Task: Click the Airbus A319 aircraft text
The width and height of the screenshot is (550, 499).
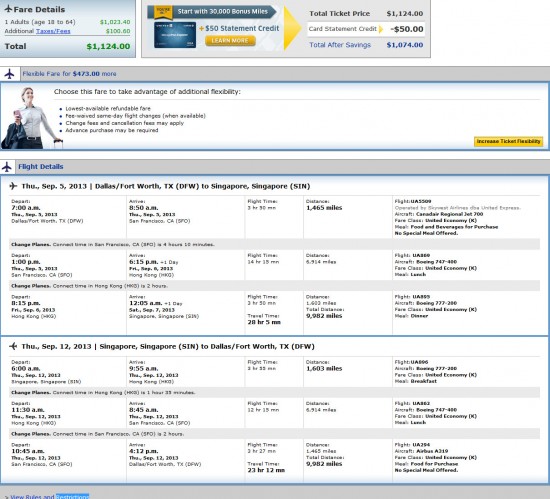Action: (432, 451)
